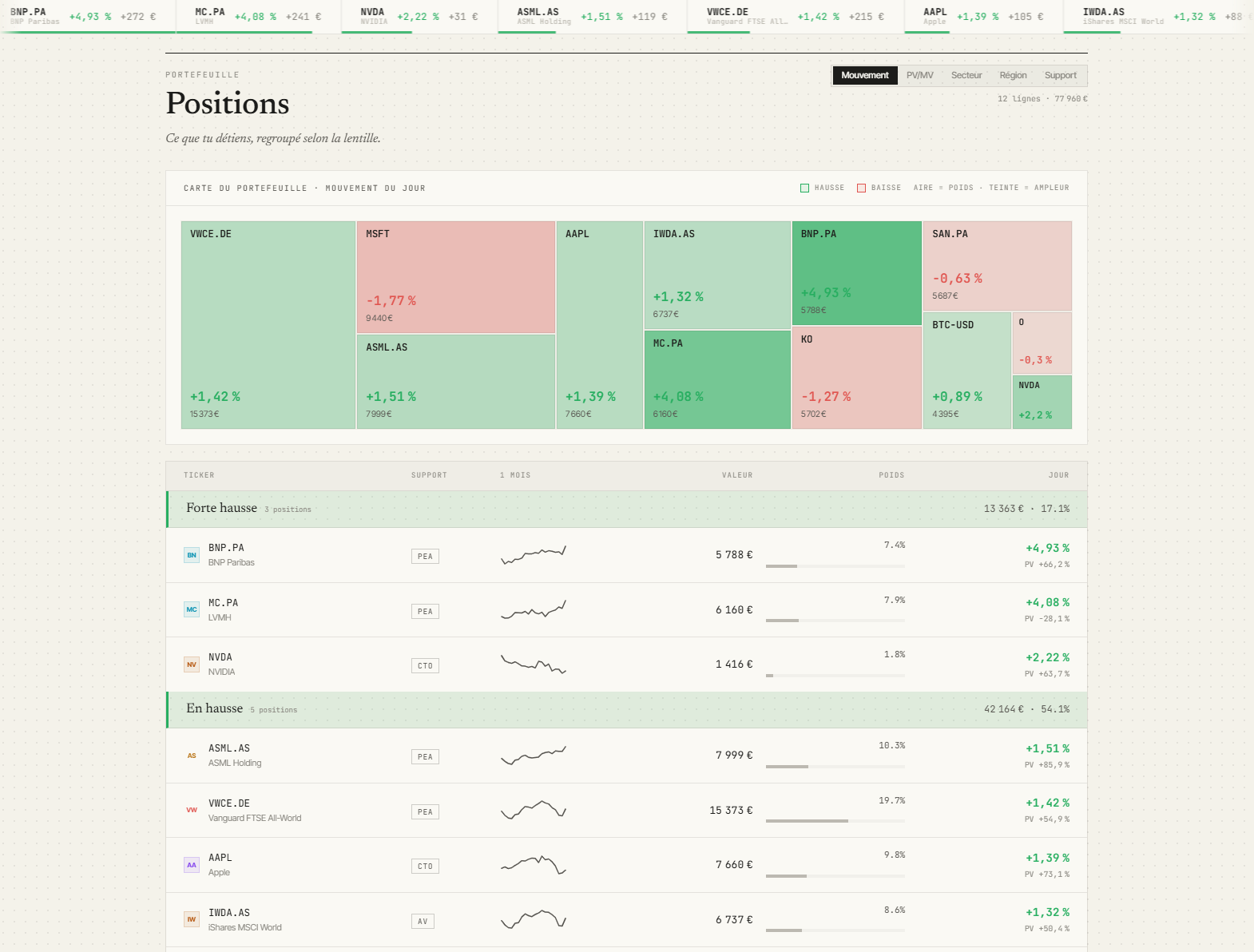Switch to the Secteur tab
The height and width of the screenshot is (952, 1254).
pyautogui.click(x=966, y=75)
